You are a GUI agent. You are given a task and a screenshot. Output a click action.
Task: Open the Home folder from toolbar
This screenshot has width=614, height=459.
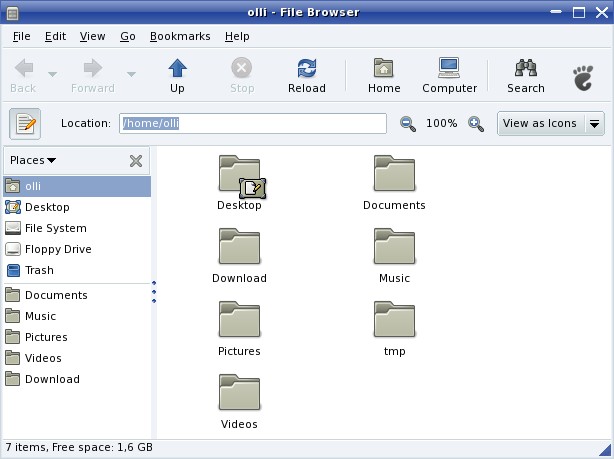[384, 76]
